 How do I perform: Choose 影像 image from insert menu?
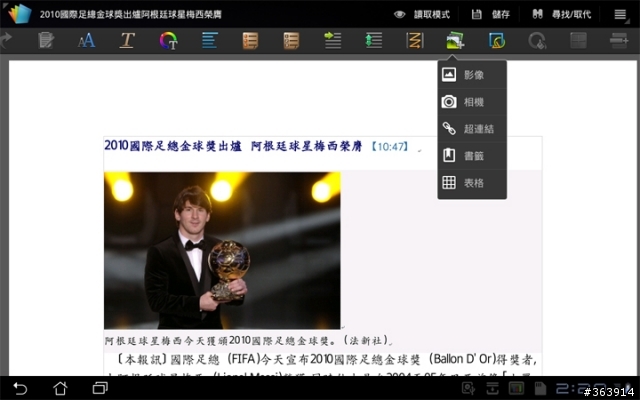pyautogui.click(x=472, y=75)
